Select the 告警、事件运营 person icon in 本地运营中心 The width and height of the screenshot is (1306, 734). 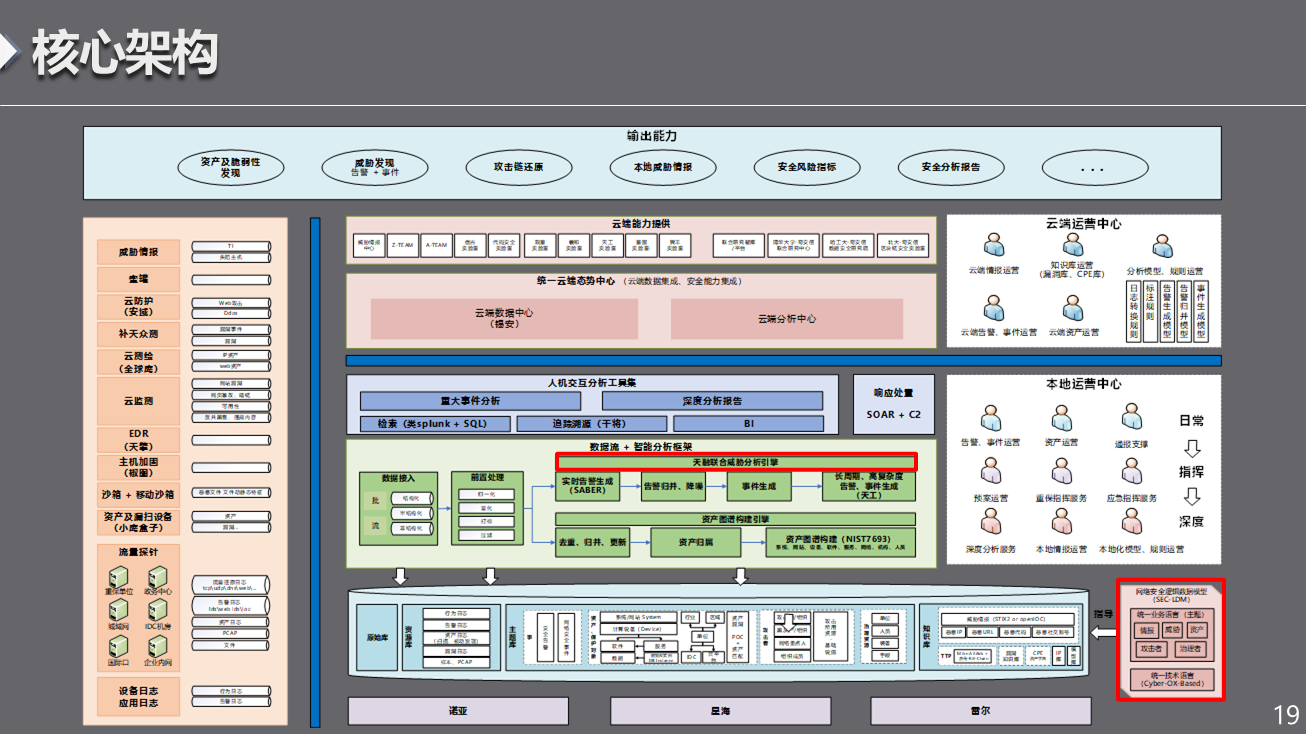pos(991,418)
